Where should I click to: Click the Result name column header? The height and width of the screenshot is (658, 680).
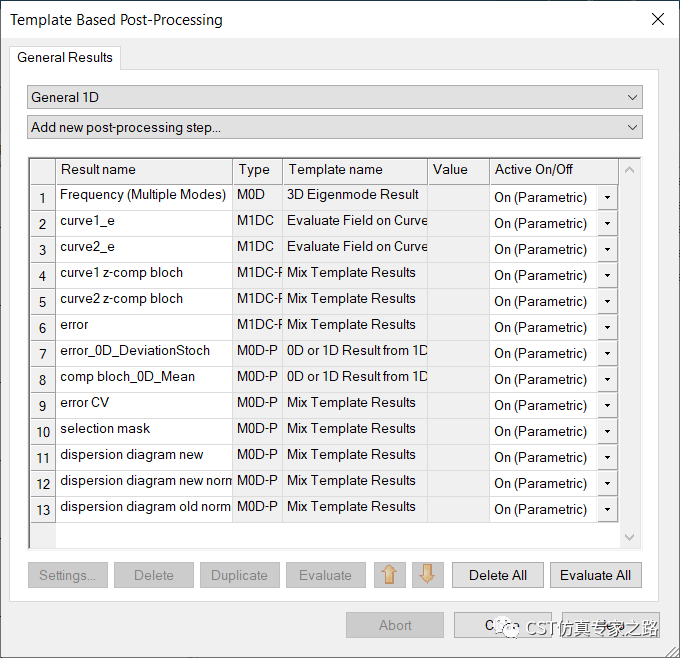click(144, 171)
